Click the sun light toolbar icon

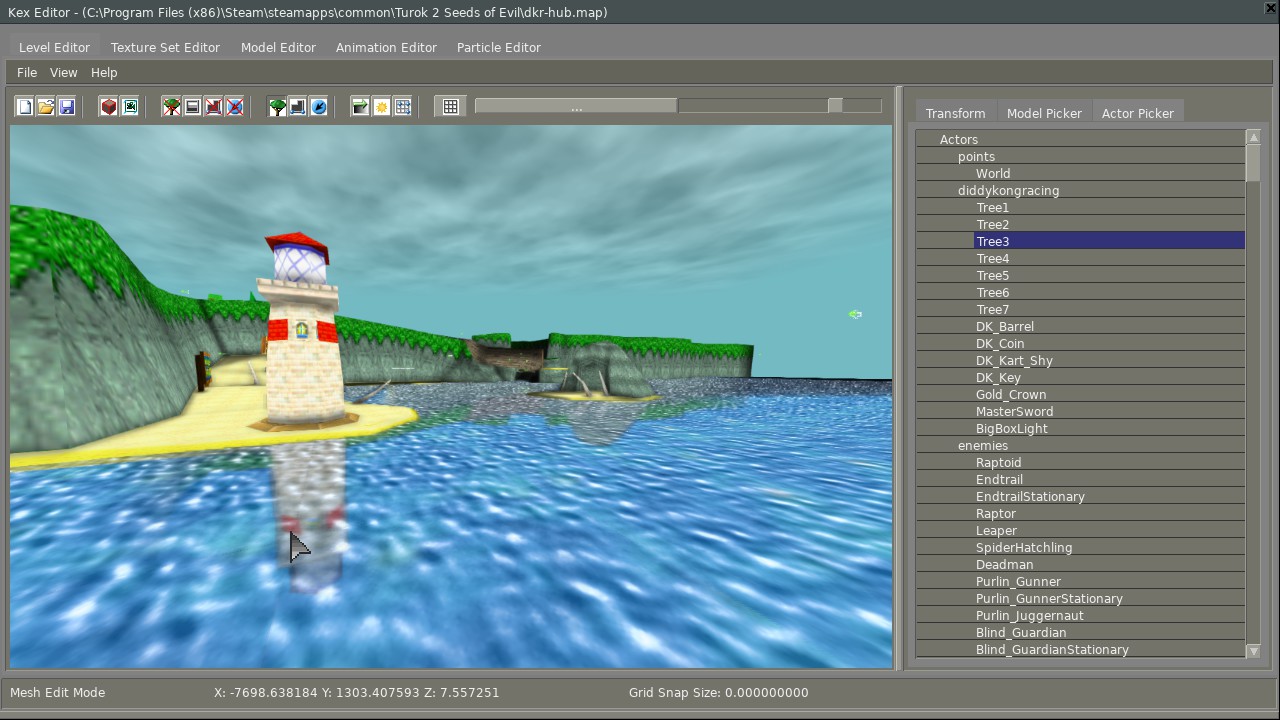point(382,107)
